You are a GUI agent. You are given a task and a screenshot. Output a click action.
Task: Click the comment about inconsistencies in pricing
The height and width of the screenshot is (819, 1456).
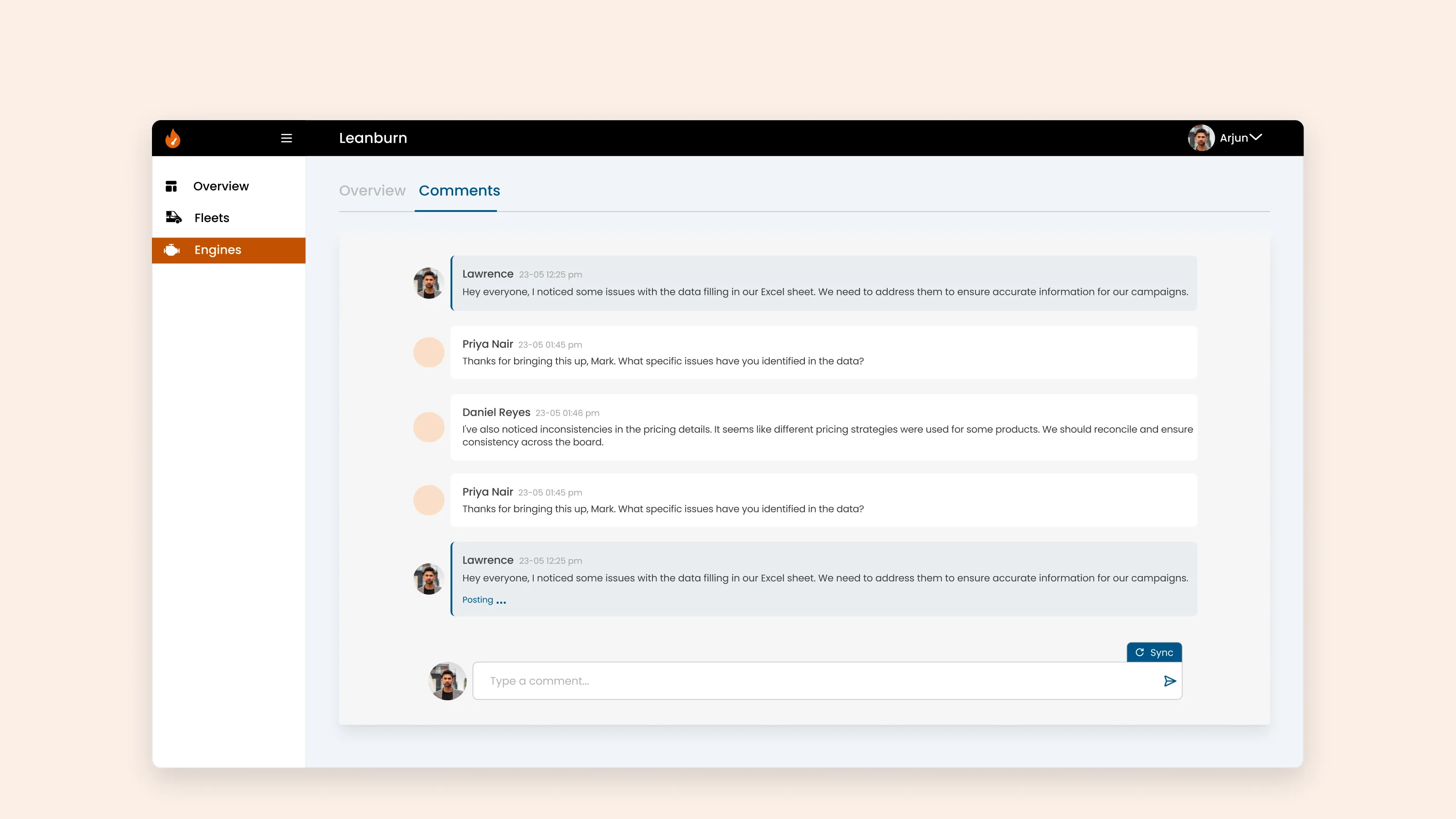coord(824,427)
